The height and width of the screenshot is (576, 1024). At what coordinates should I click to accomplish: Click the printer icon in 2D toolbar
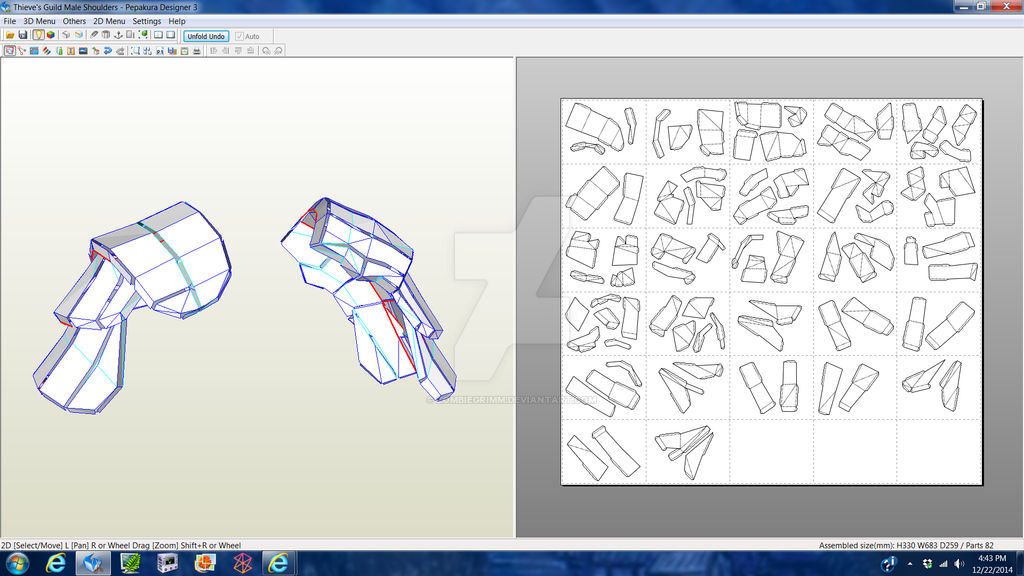(197, 51)
